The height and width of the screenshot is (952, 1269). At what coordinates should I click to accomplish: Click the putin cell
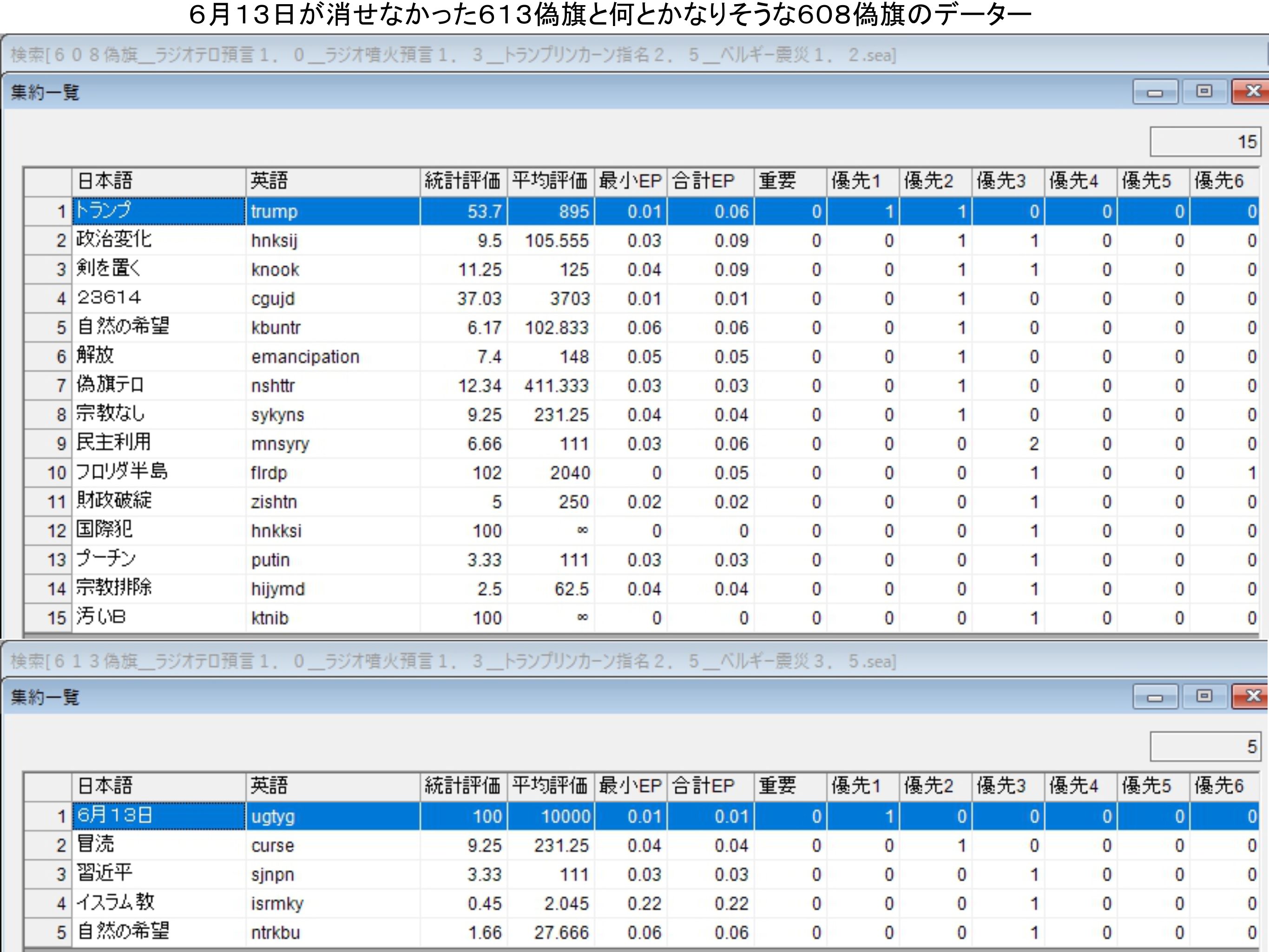tap(333, 560)
